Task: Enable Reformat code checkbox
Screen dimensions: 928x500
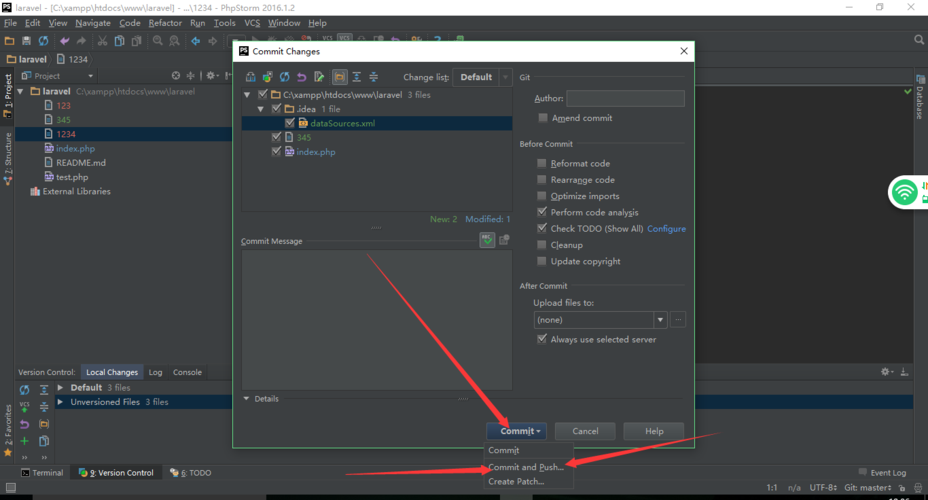Action: [x=542, y=163]
